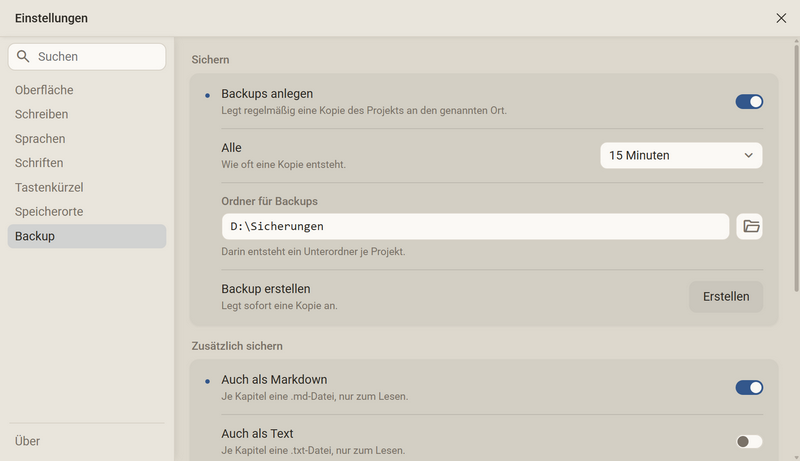
Task: Click the Auch als Text label
Action: pos(257,433)
